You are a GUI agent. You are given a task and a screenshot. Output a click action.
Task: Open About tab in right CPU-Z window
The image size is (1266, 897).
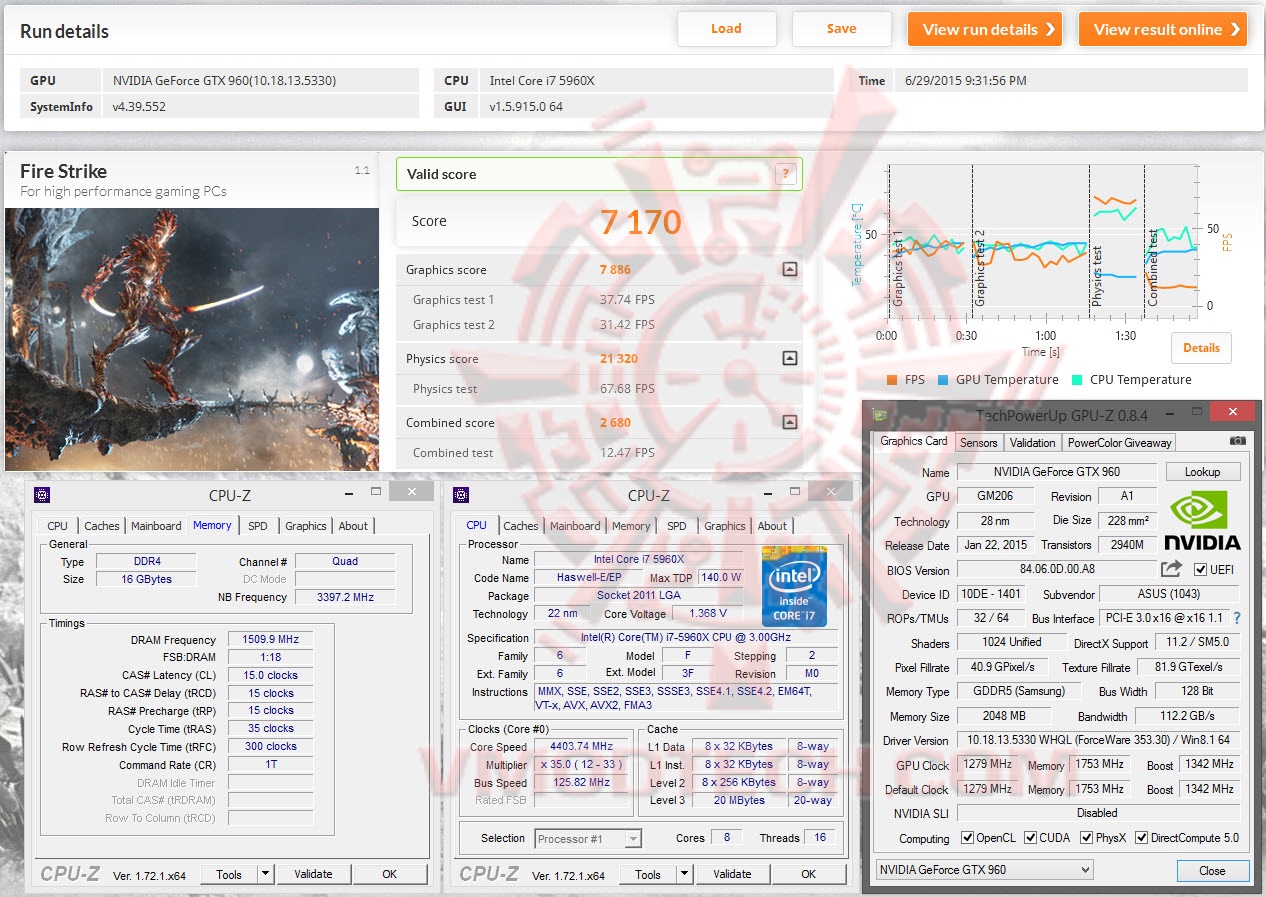point(772,526)
